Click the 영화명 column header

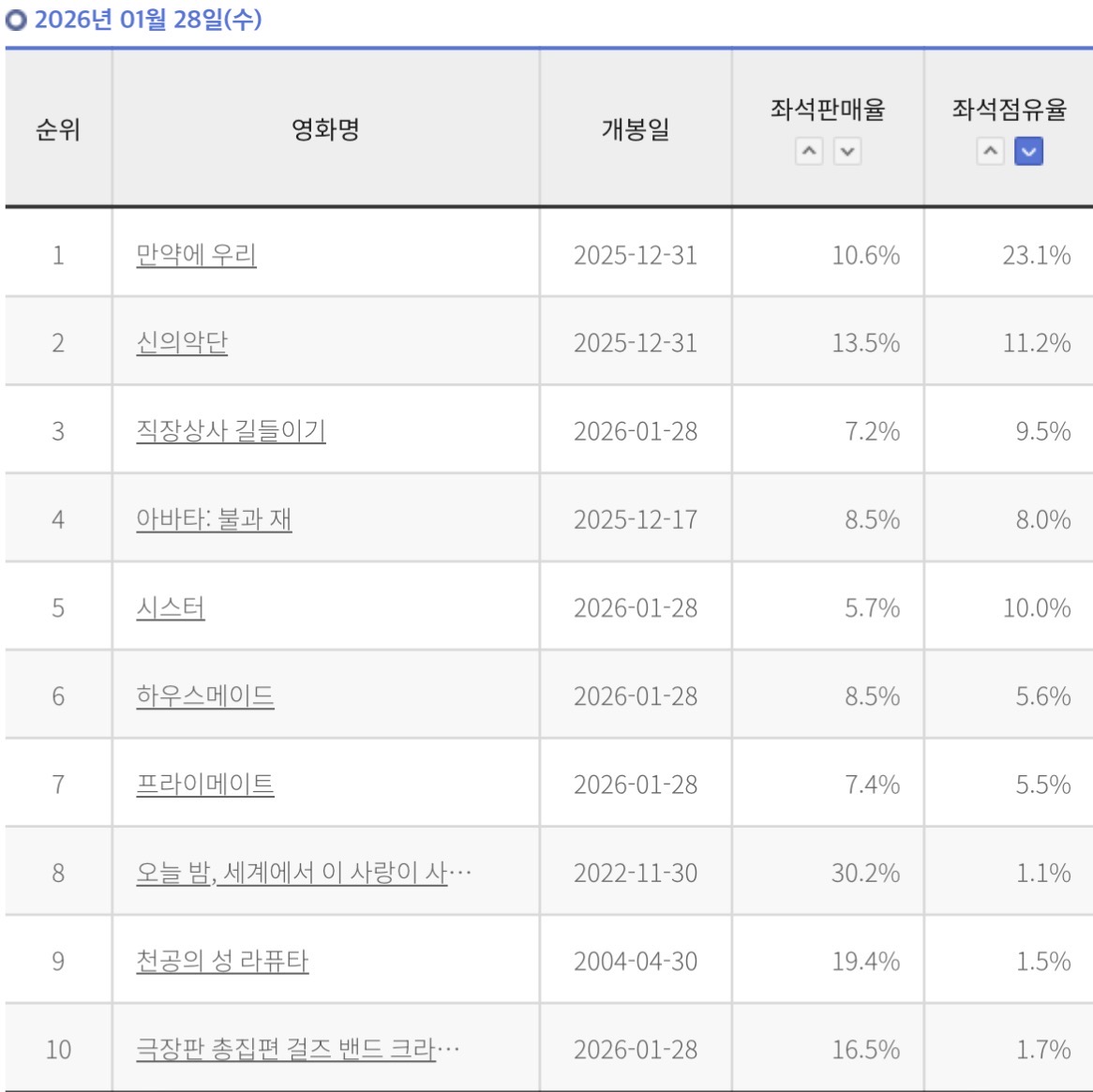(325, 129)
